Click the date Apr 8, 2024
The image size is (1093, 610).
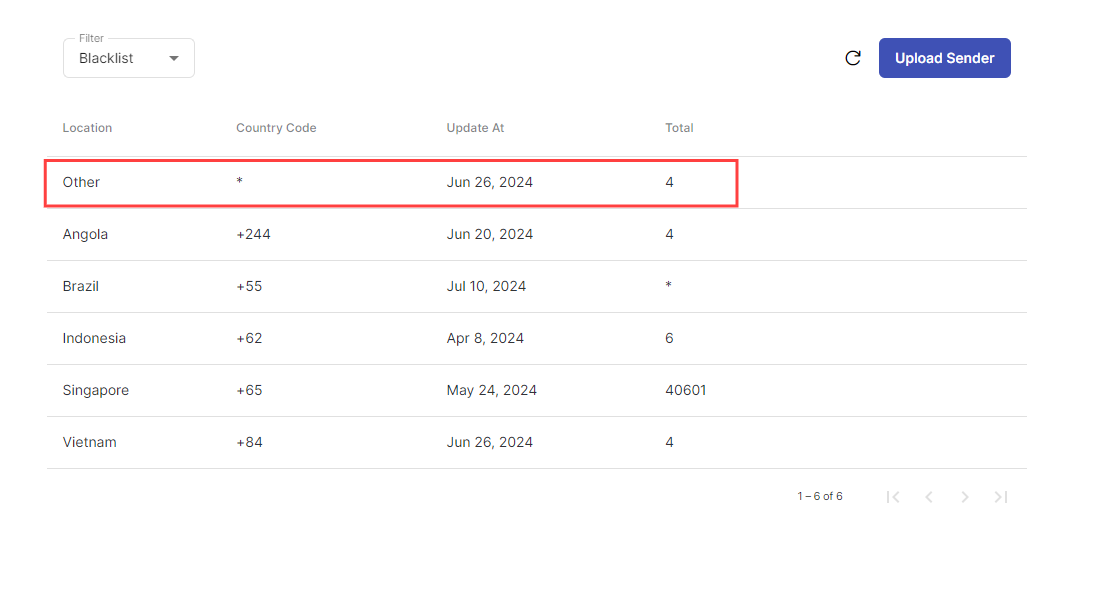click(485, 338)
